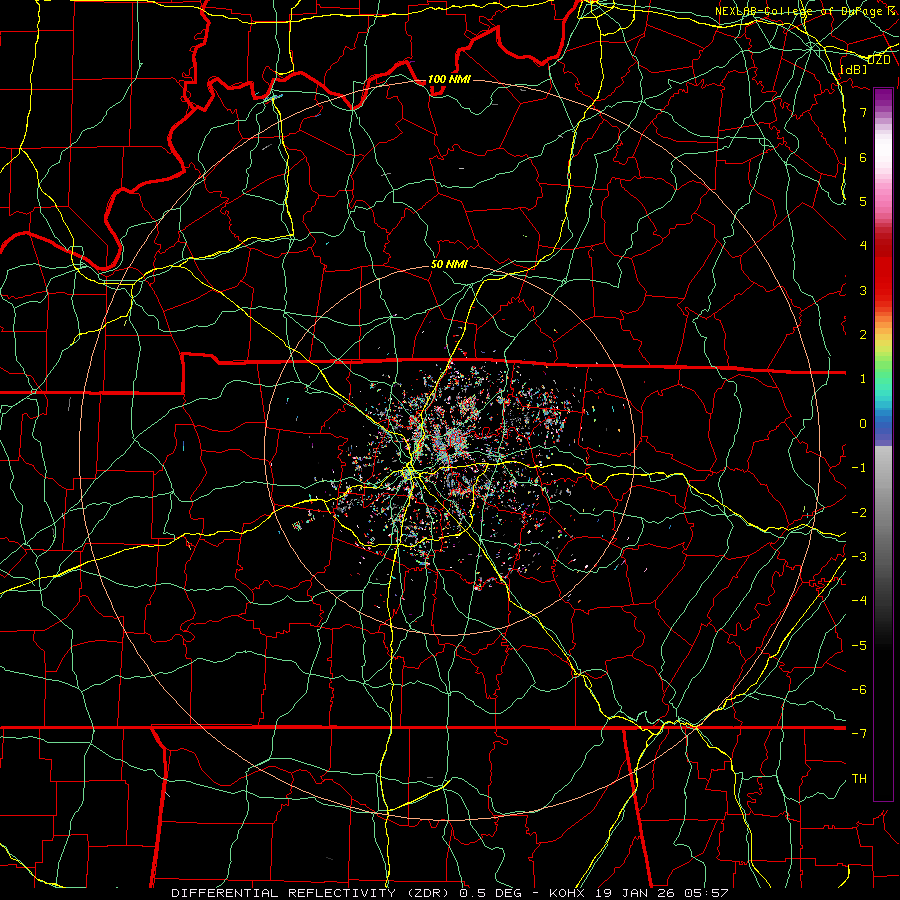Click the positive 4 scale label
Image resolution: width=900 pixels, height=900 pixels.
click(863, 246)
